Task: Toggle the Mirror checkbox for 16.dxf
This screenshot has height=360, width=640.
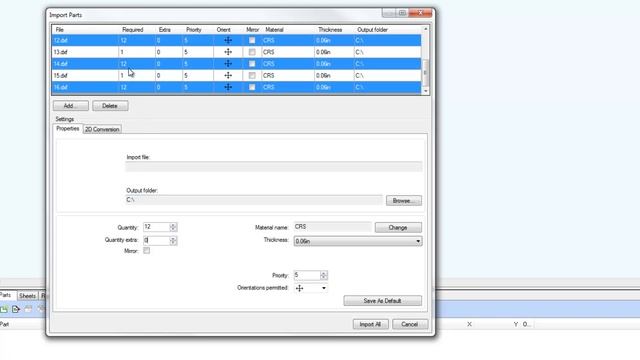Action: pos(252,87)
